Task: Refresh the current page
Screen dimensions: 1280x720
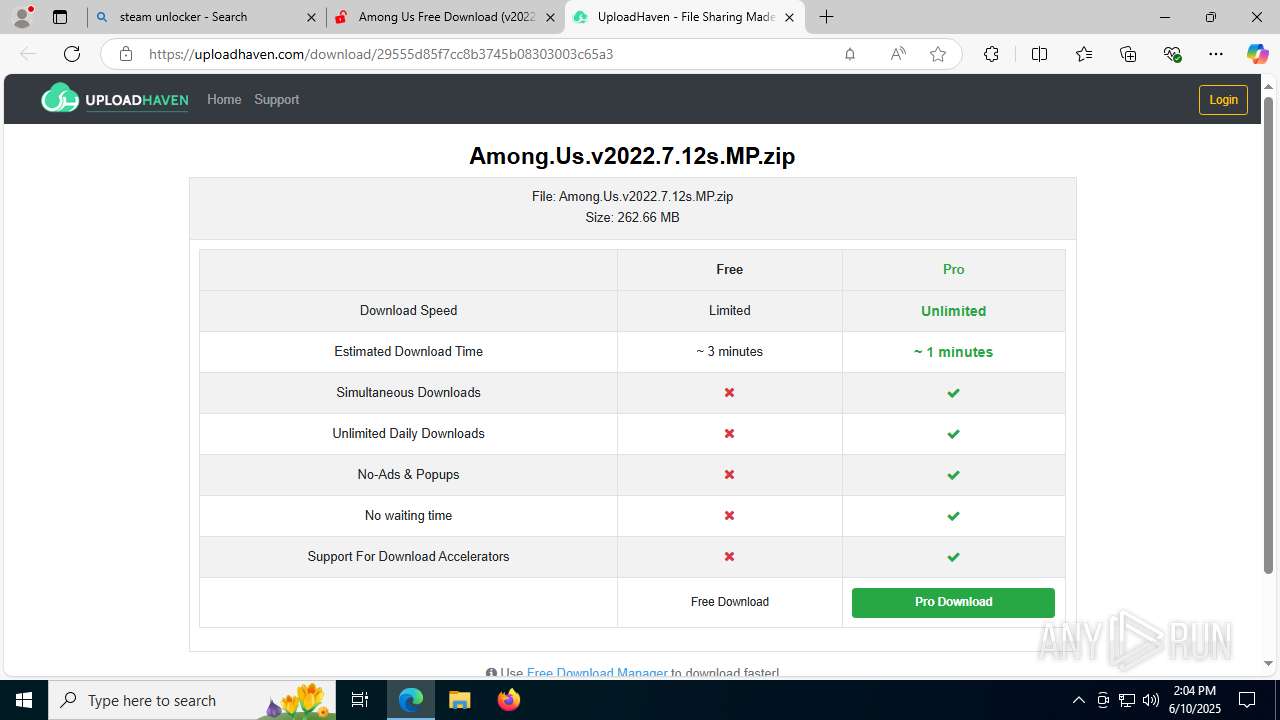Action: 72,54
